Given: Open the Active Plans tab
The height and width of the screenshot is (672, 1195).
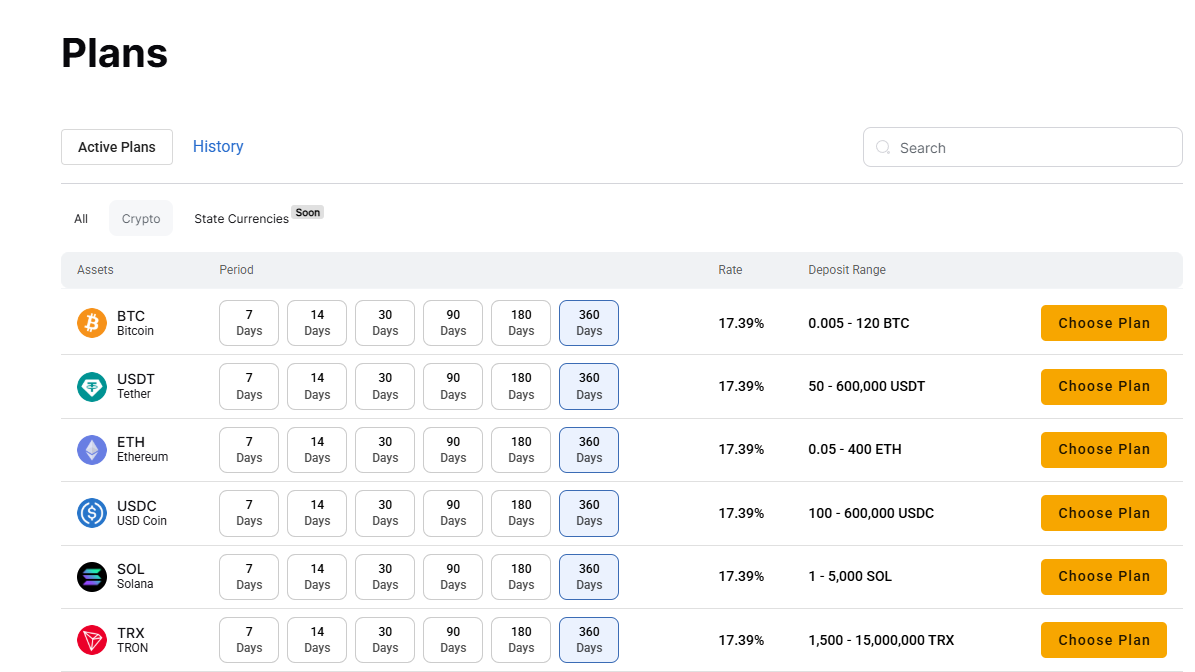Looking at the screenshot, I should [x=117, y=147].
